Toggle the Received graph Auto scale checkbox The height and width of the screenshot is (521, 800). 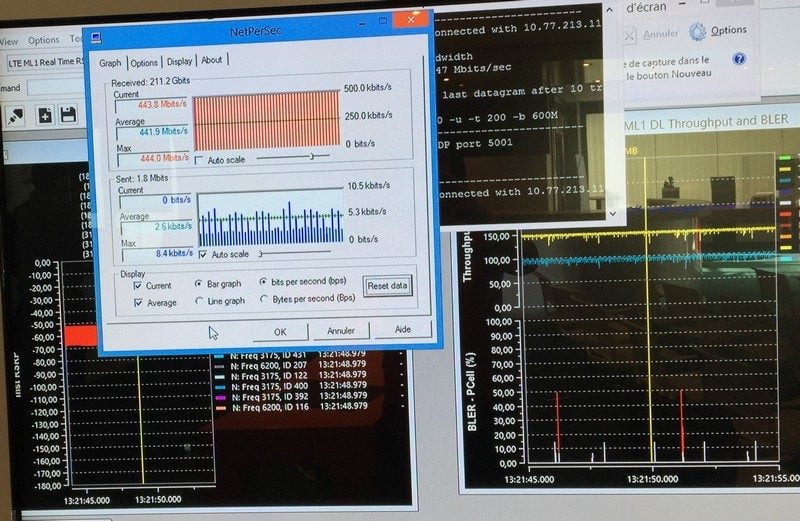click(199, 160)
